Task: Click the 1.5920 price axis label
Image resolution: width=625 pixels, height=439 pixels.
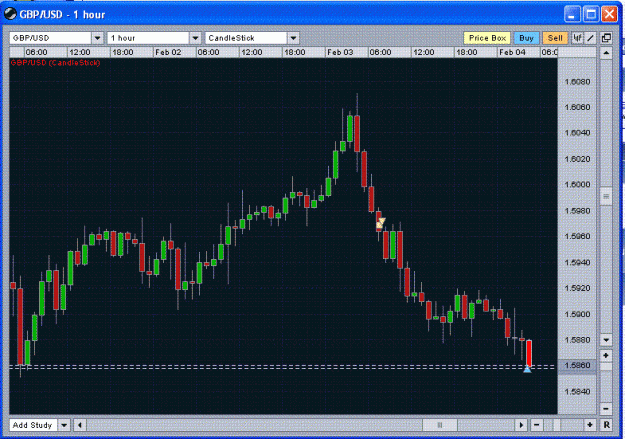Action: click(x=577, y=288)
